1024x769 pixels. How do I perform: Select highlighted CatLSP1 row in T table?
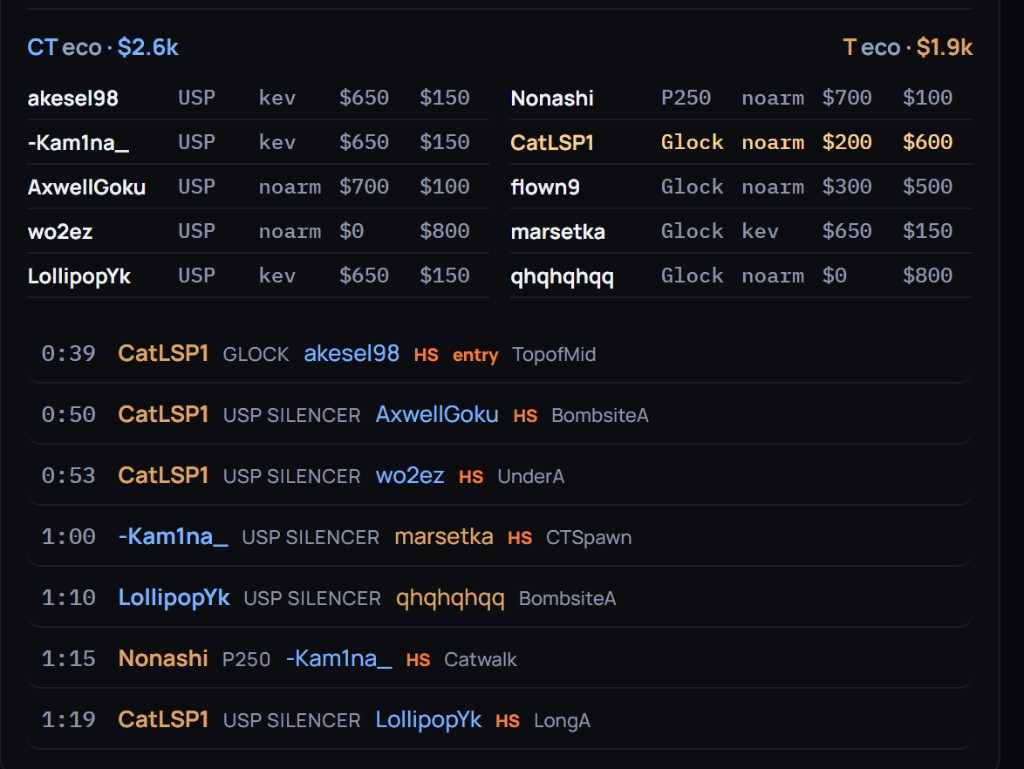point(741,142)
